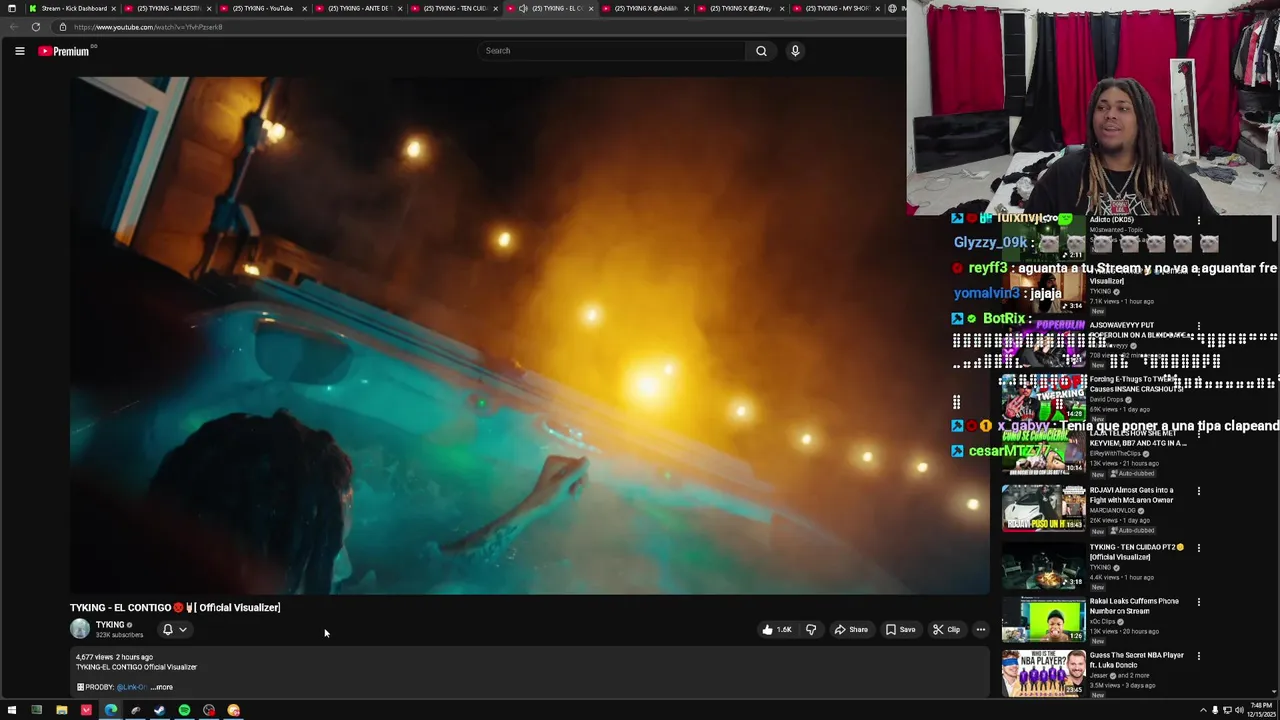Click RDJAVI Almost Gets into a Fight title
Screen dimensions: 1280x720
point(1132,495)
